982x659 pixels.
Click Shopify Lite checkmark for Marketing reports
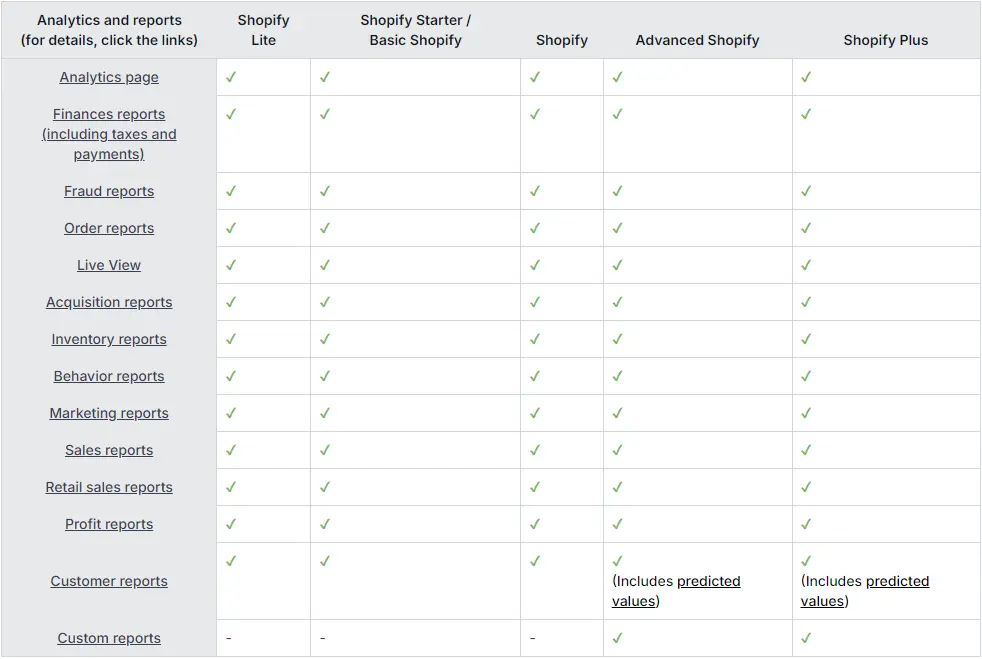[231, 413]
